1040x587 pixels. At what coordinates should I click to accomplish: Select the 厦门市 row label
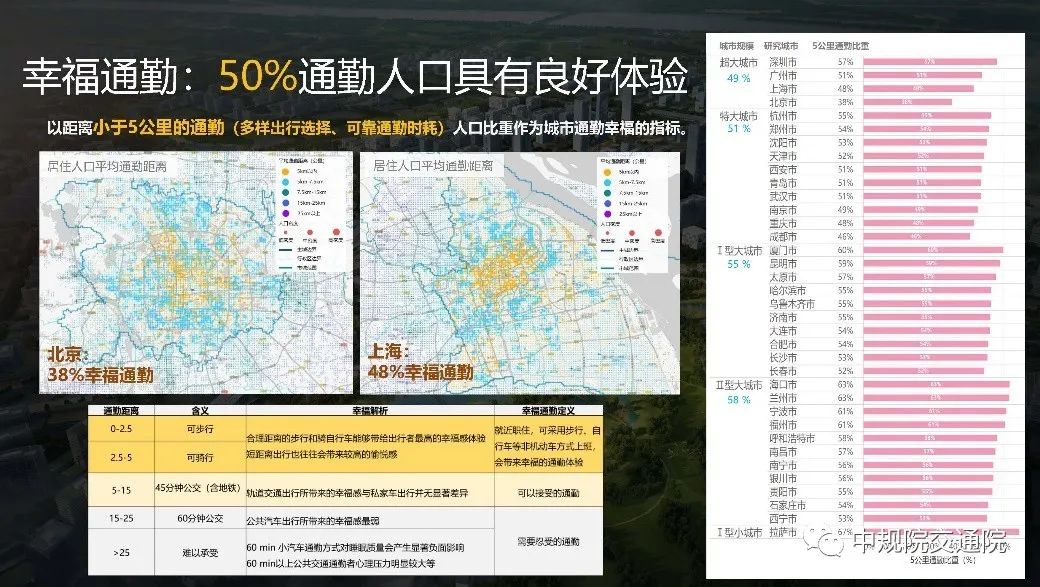point(783,251)
